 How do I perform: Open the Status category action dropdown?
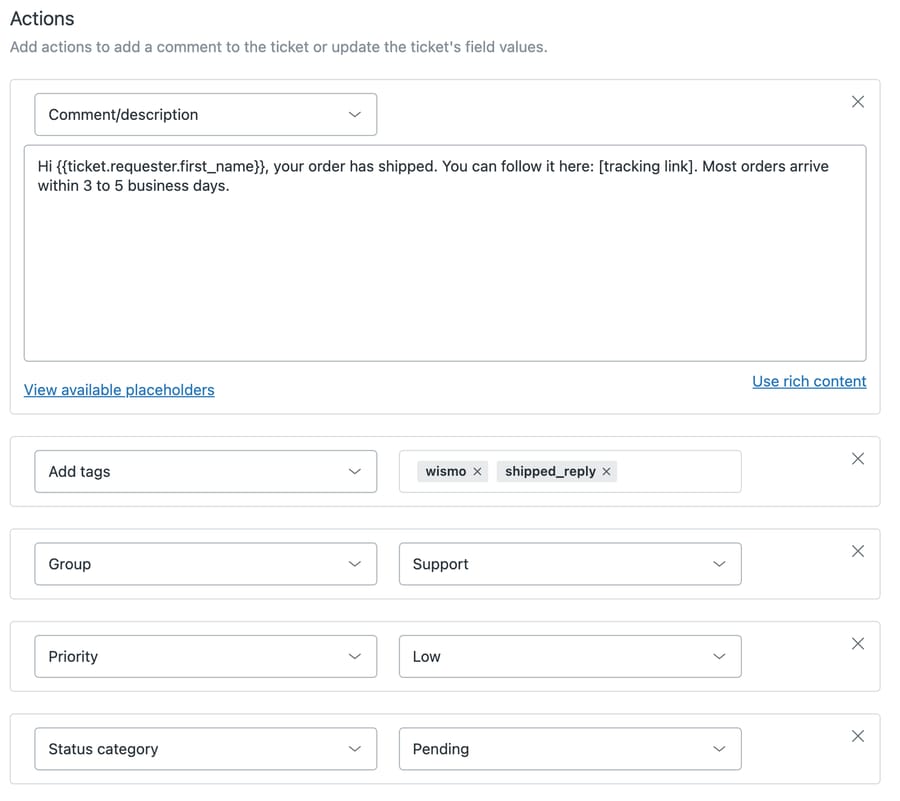[205, 749]
